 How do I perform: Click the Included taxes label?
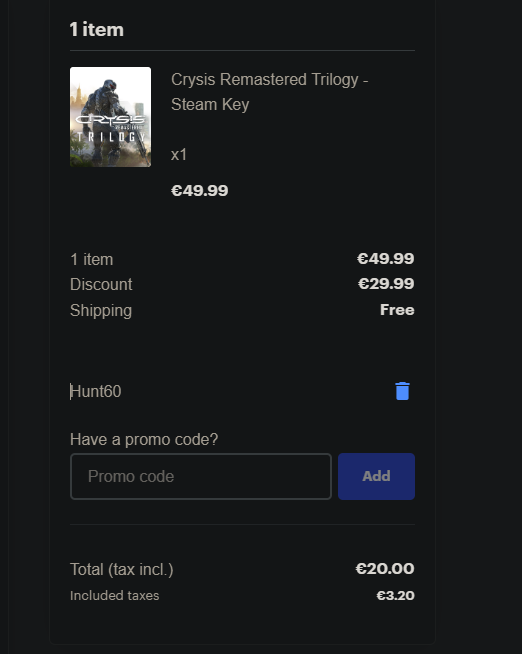pos(115,596)
